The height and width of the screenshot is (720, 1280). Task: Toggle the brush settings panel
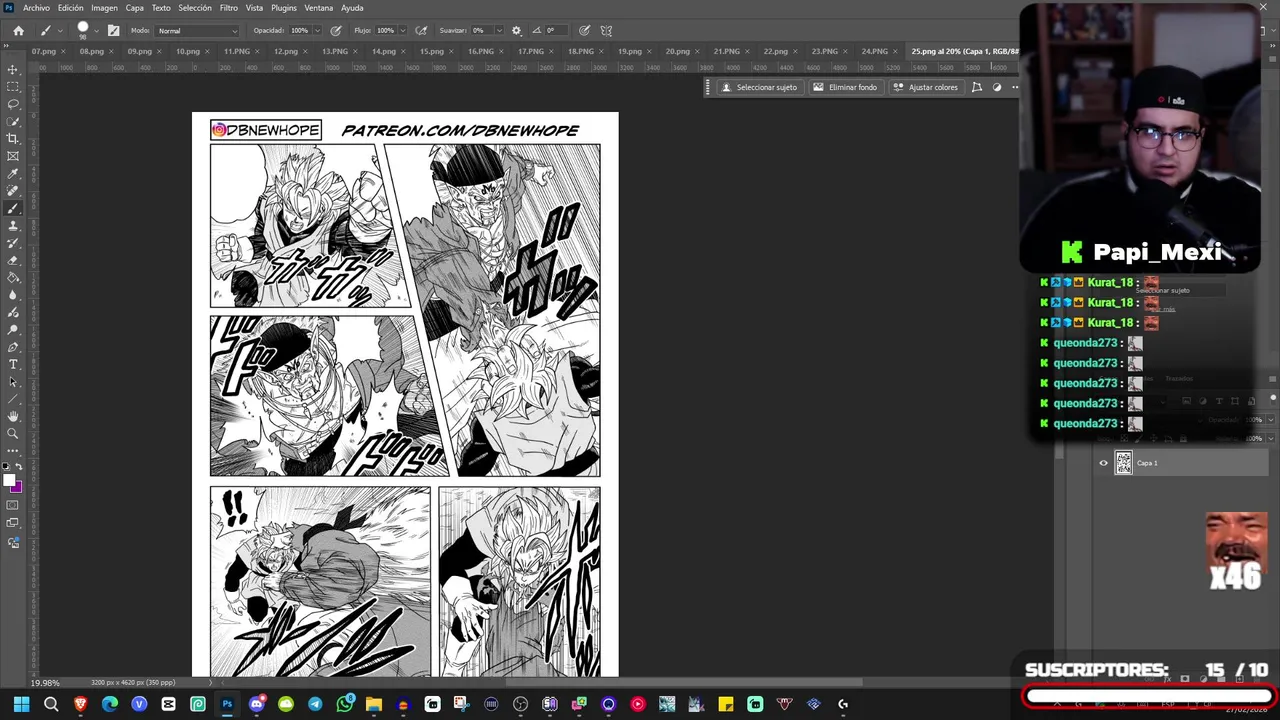point(113,30)
